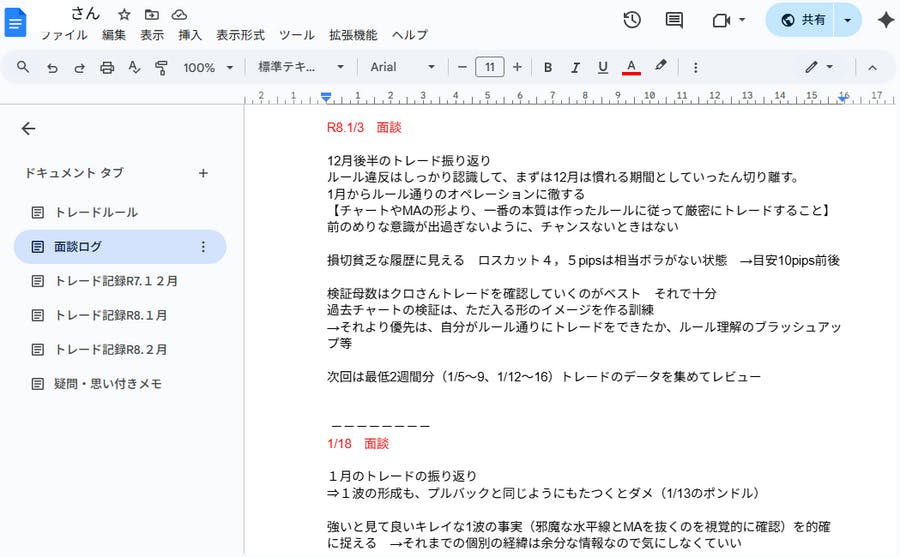Click the spell check icon
Viewport: 900px width, 557px height.
[x=134, y=67]
